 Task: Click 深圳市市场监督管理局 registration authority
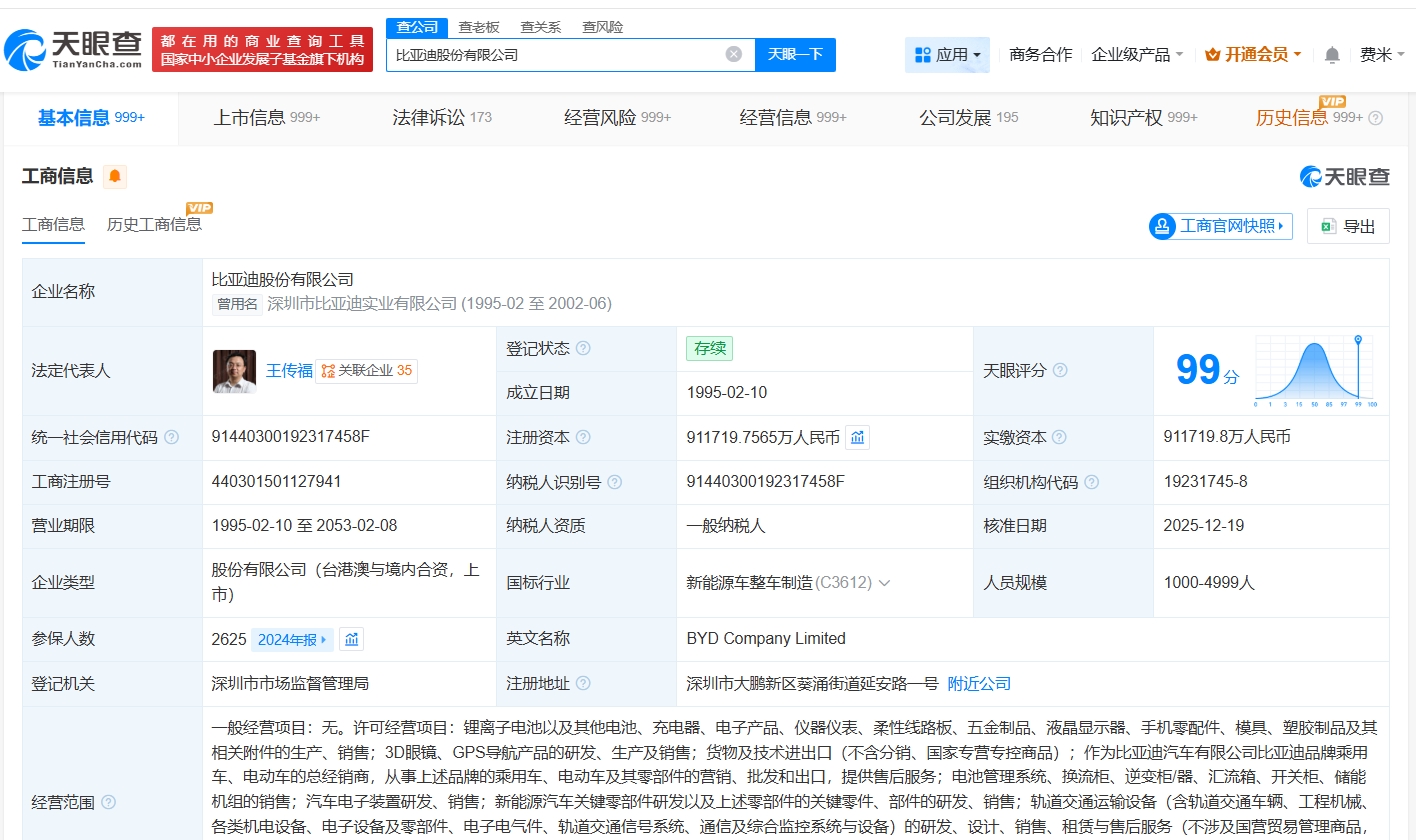point(290,684)
